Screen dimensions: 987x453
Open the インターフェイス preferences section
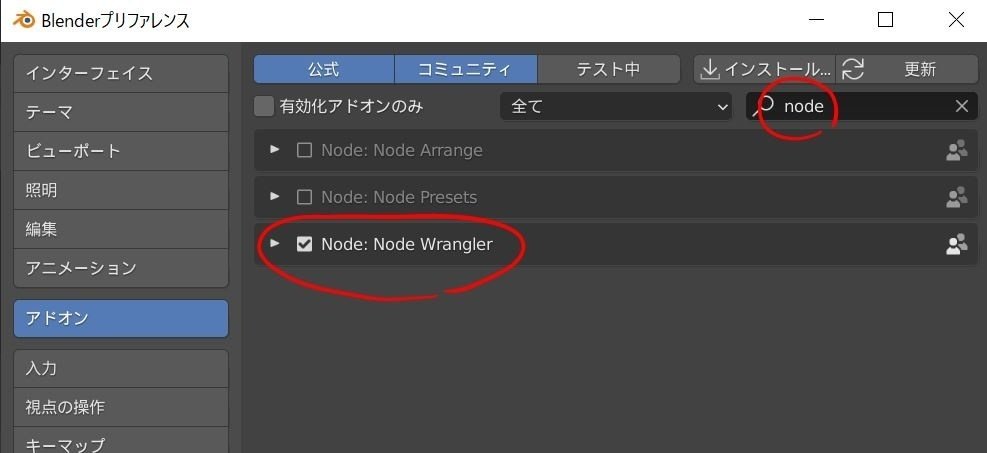[121, 74]
